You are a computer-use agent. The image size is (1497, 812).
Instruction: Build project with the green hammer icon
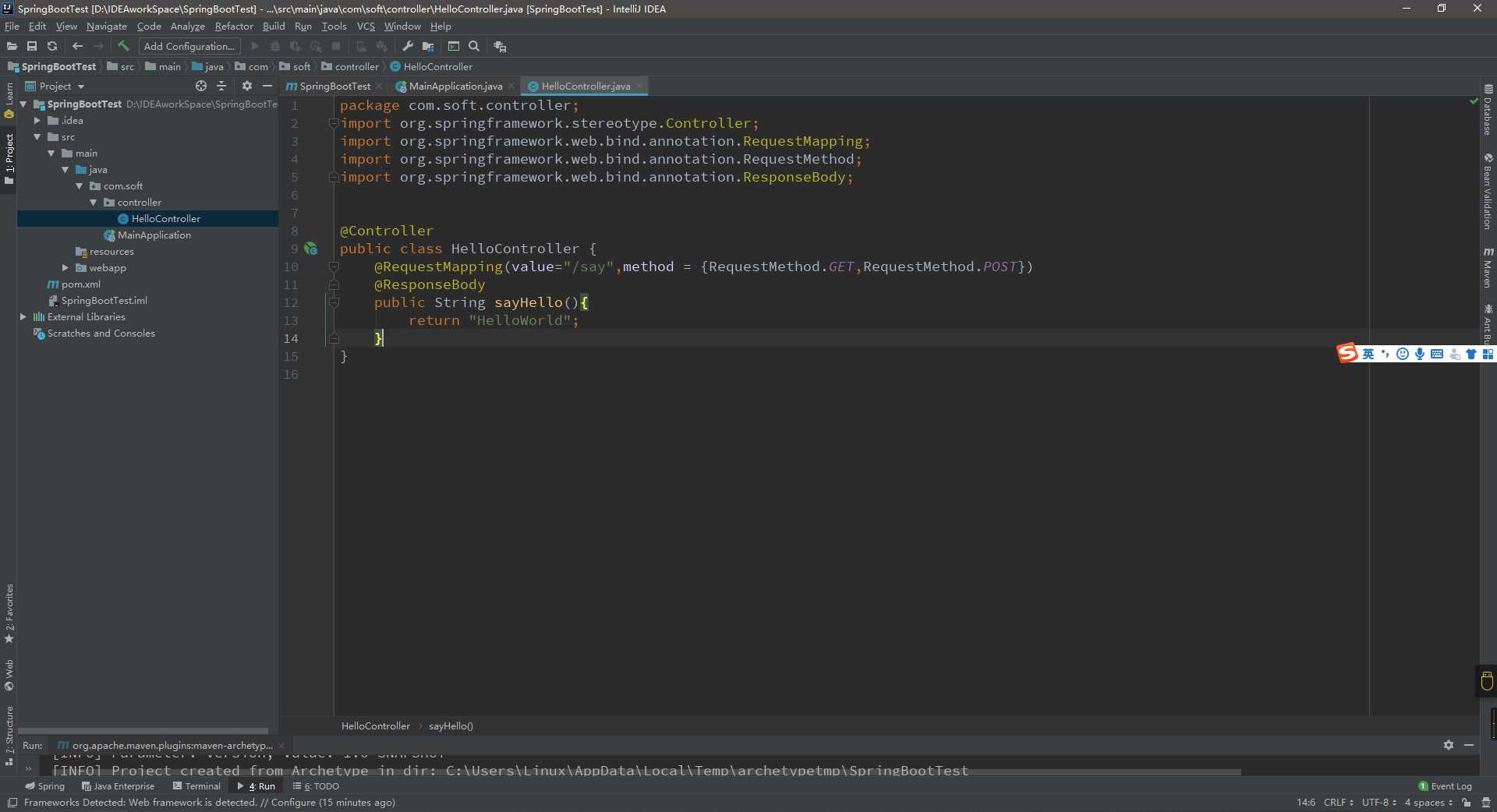click(x=123, y=47)
